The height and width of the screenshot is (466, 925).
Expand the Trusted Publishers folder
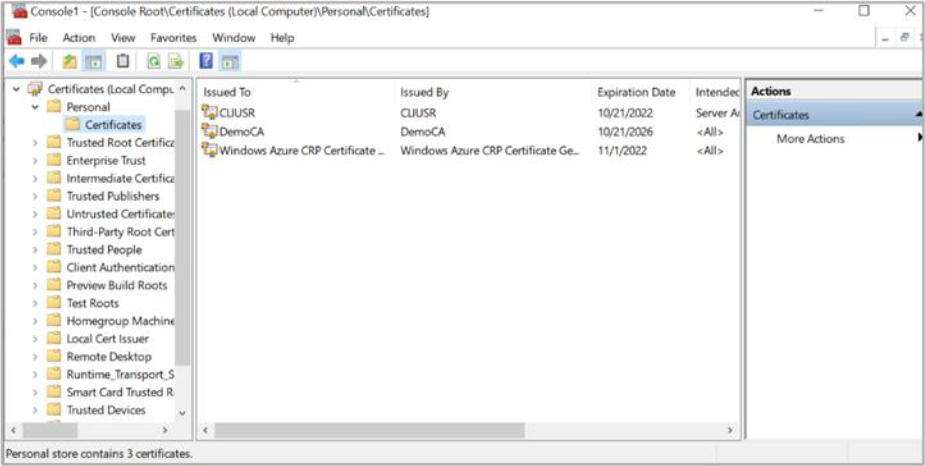click(x=35, y=196)
